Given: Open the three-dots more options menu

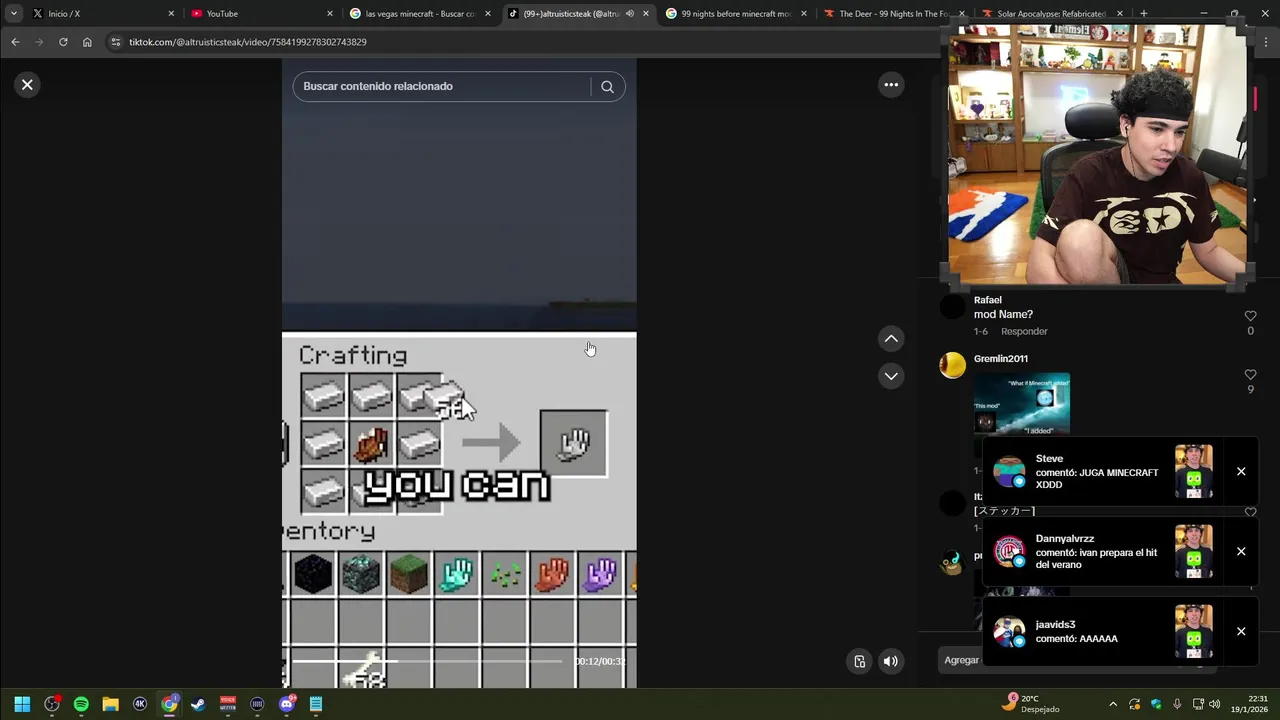Looking at the screenshot, I should [x=891, y=85].
